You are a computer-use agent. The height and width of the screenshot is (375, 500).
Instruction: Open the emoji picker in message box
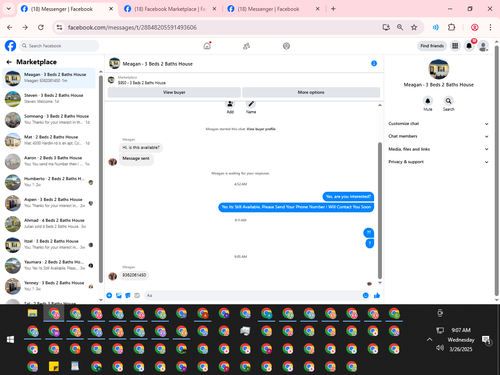pos(366,295)
